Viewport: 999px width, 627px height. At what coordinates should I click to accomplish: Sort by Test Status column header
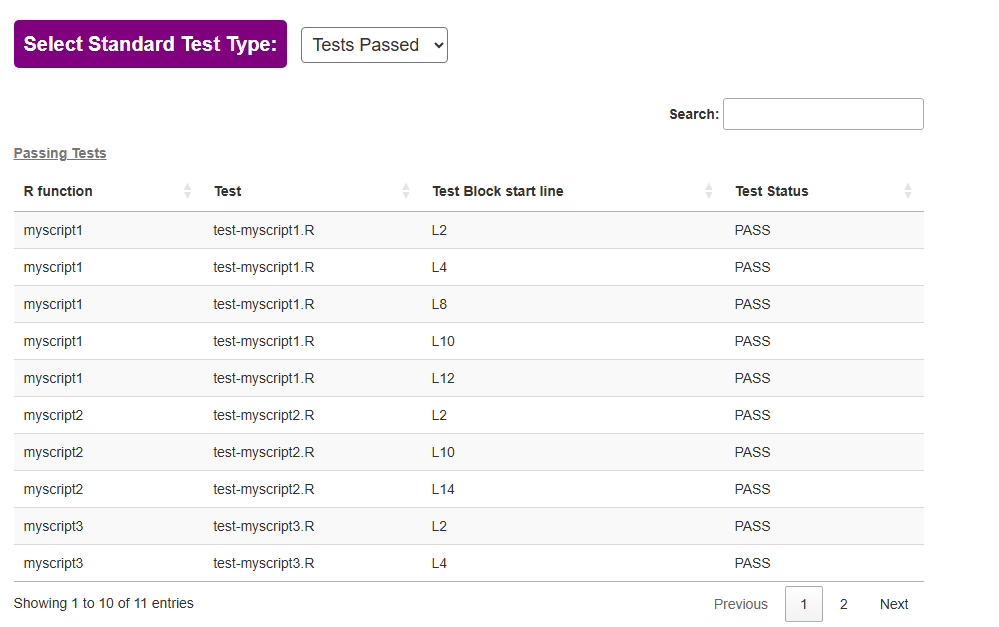[x=771, y=191]
